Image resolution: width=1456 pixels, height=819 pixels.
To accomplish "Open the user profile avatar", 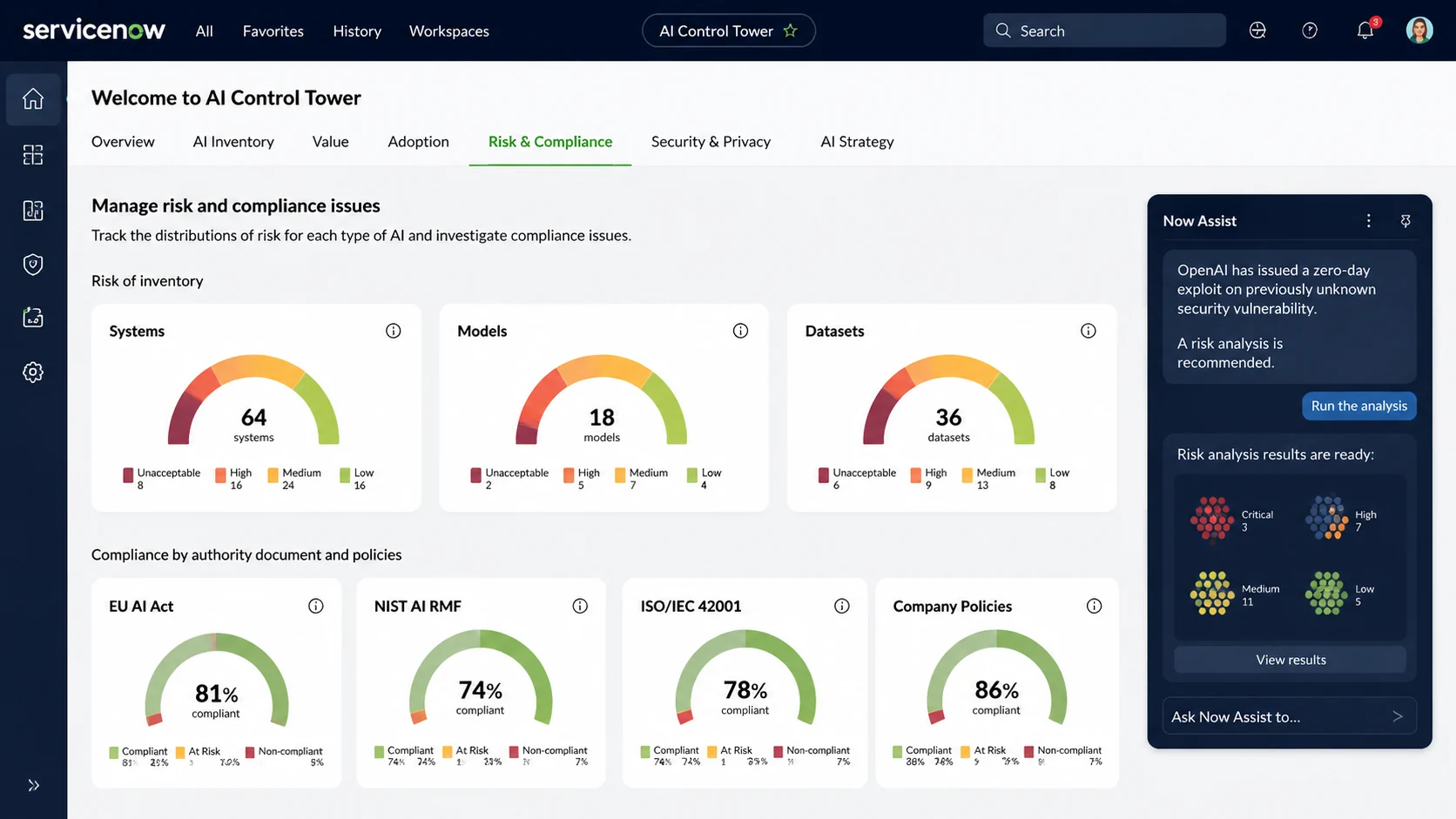I will (1419, 30).
